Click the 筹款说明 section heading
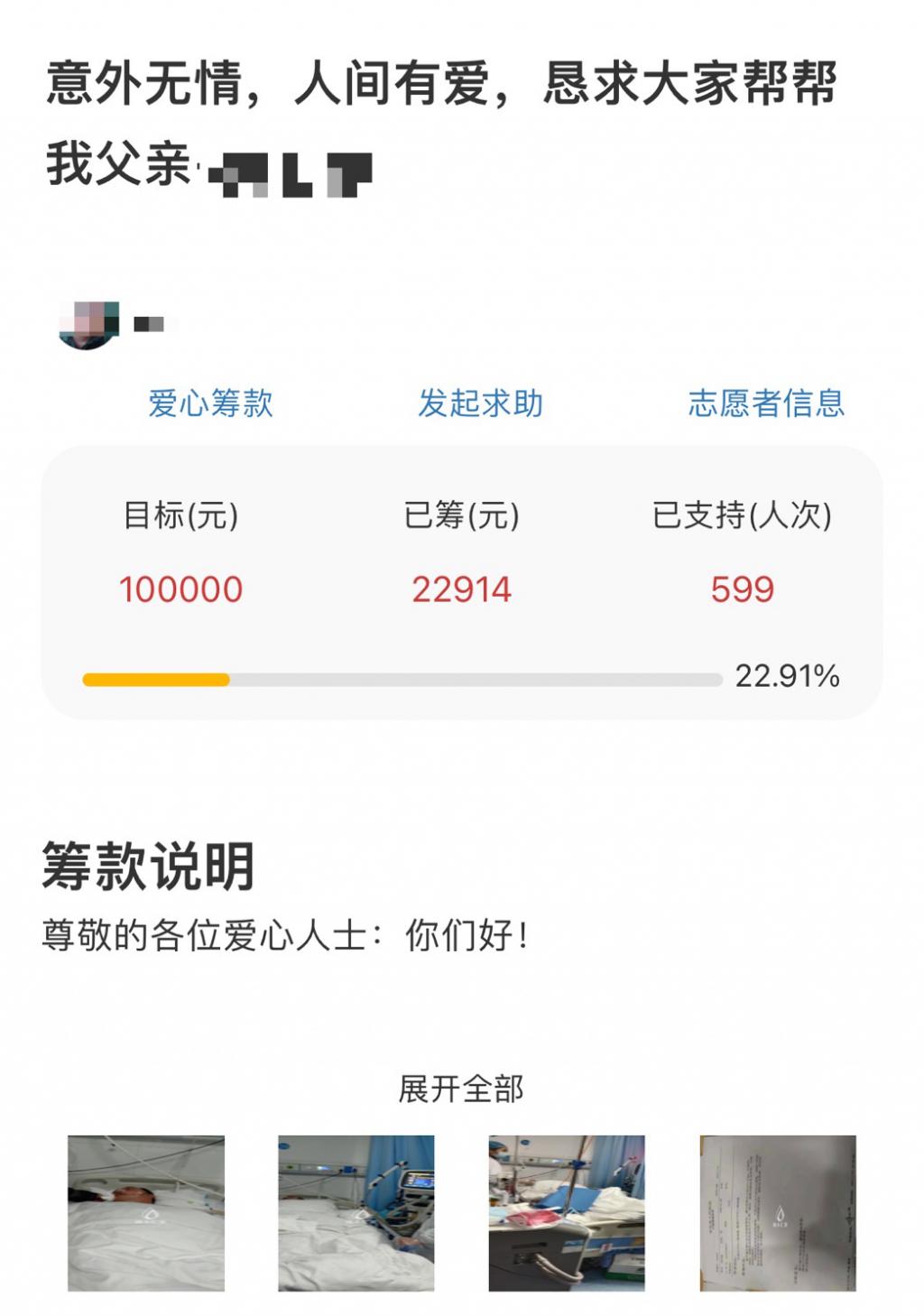Viewport: 924px width, 1316px height. 148,867
